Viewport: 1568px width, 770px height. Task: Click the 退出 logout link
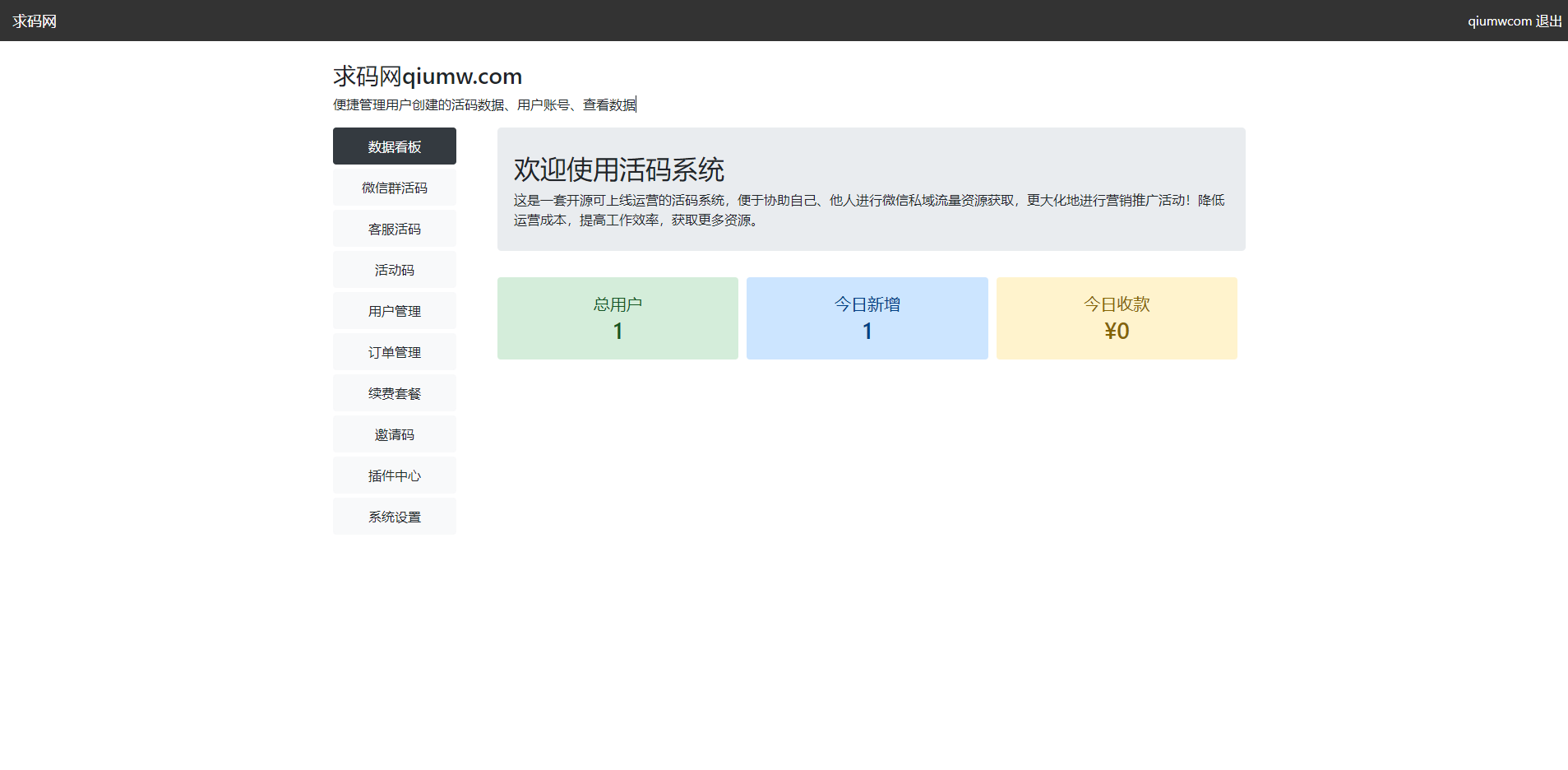1549,21
